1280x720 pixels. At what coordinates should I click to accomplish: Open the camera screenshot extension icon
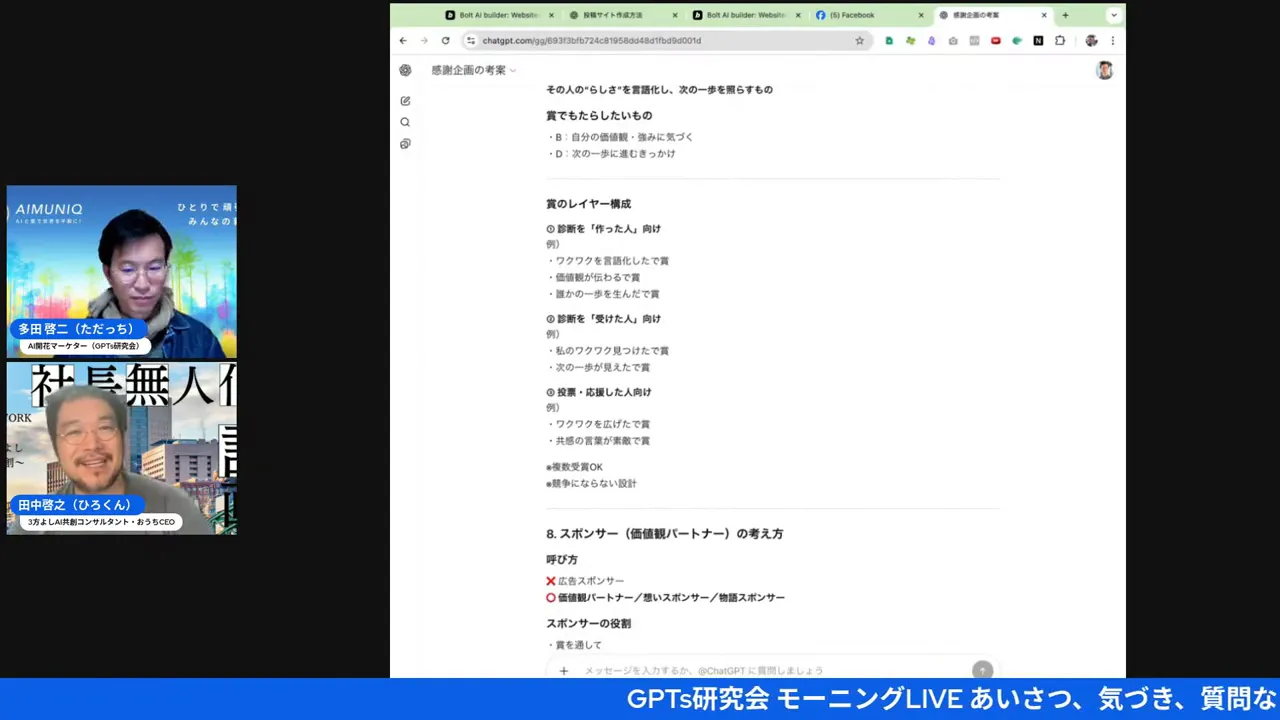[x=953, y=40]
